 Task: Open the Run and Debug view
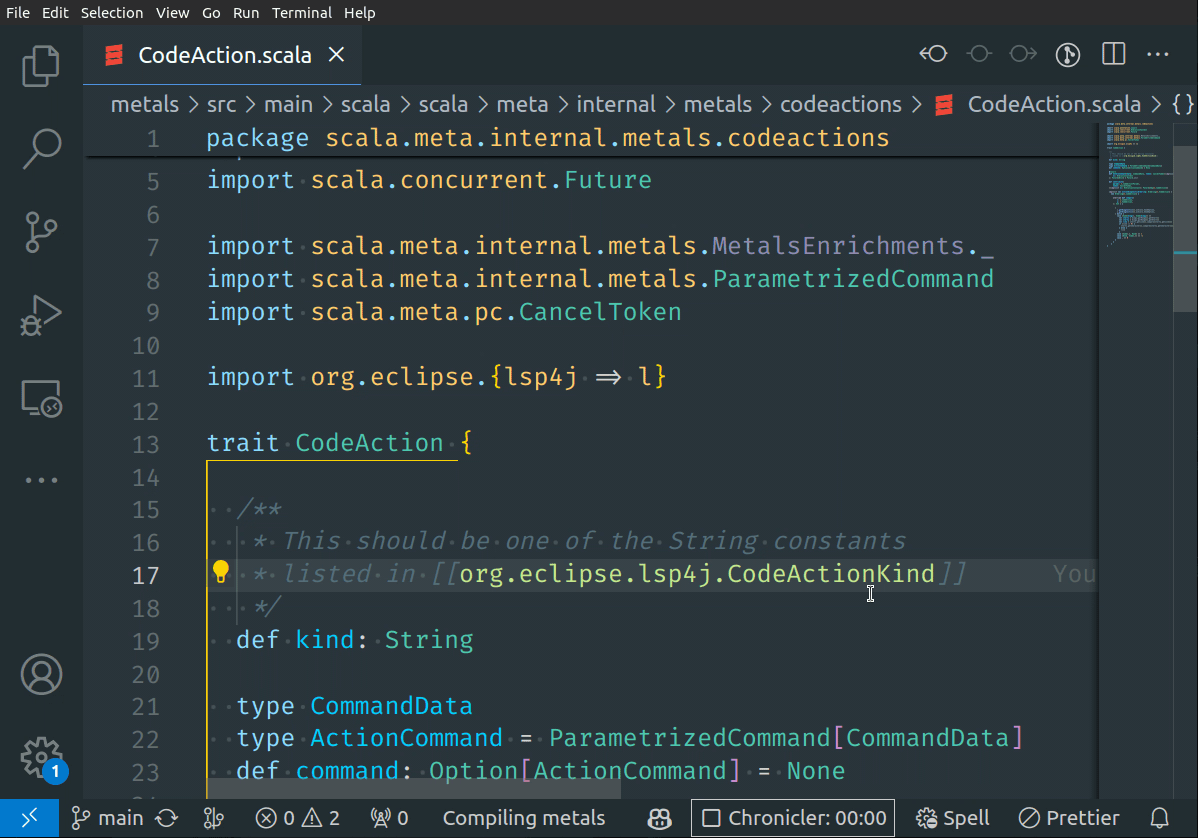(x=41, y=315)
